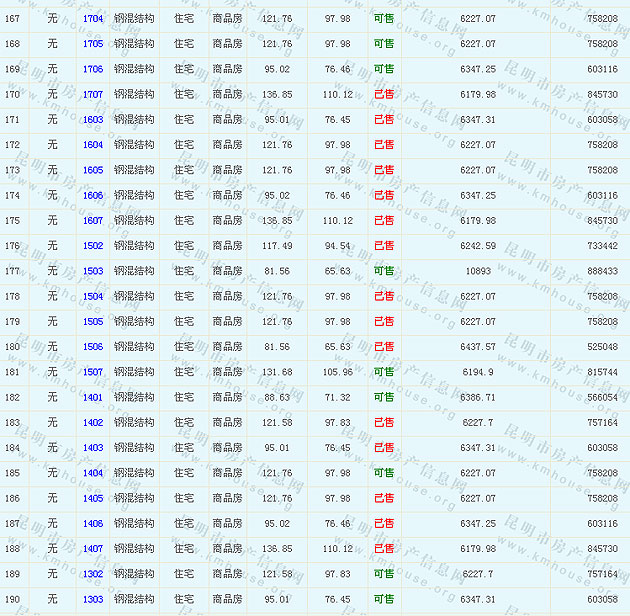The image size is (630, 616).
Task: Select room 1603 link
Action: click(x=93, y=120)
